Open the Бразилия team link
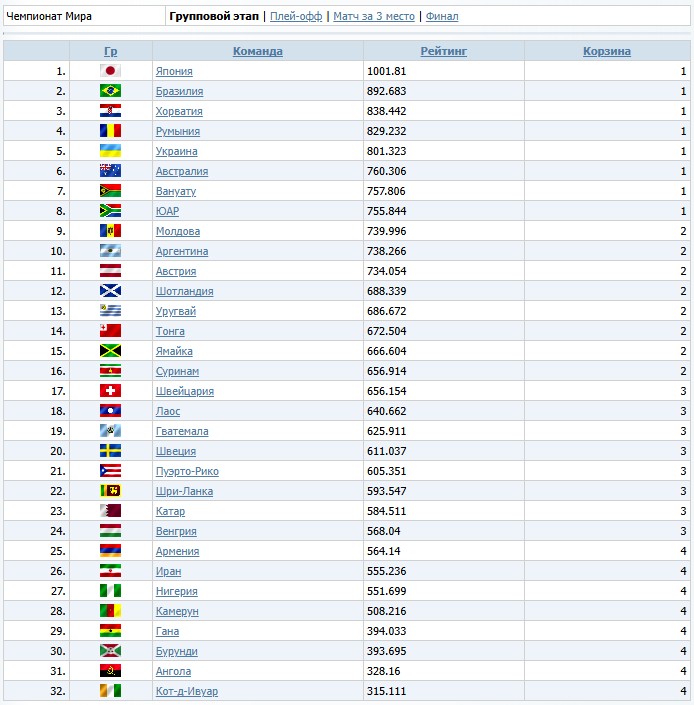Image resolution: width=694 pixels, height=705 pixels. (179, 91)
